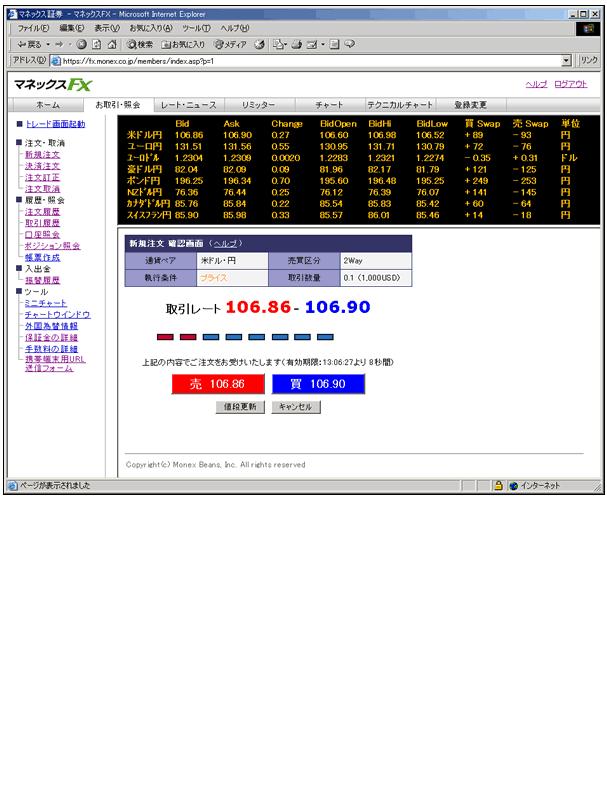Open the ポジション照会 sidebar link
Viewport: 607px width, 800px height.
point(53,246)
